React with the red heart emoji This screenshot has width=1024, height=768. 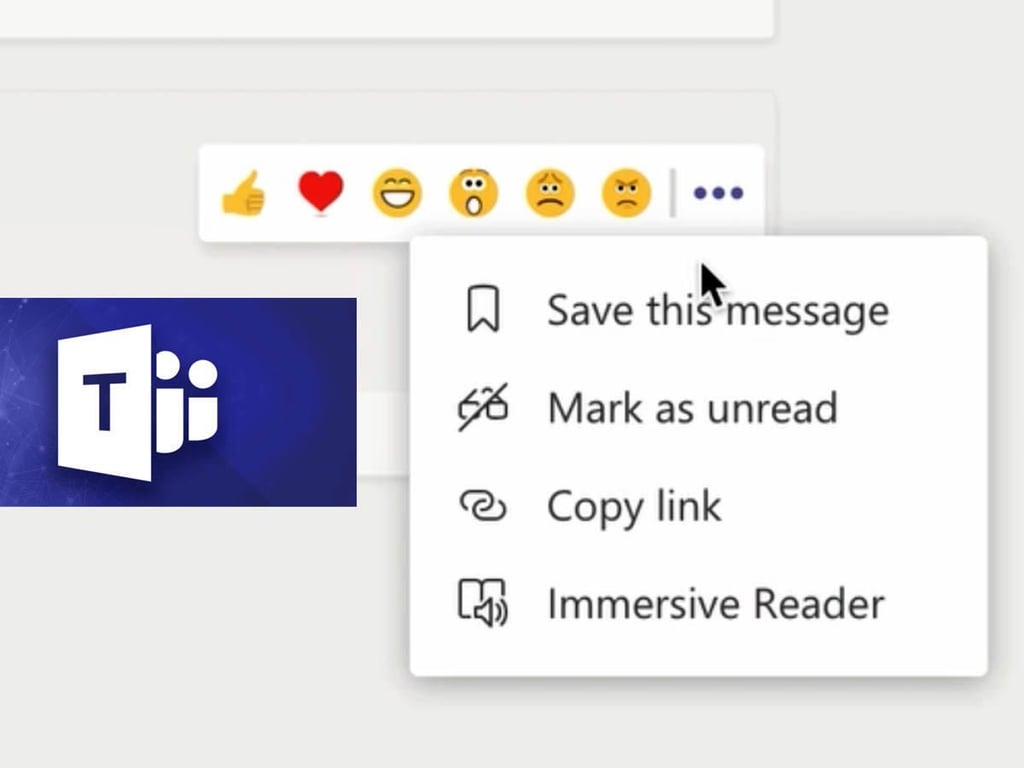[321, 193]
